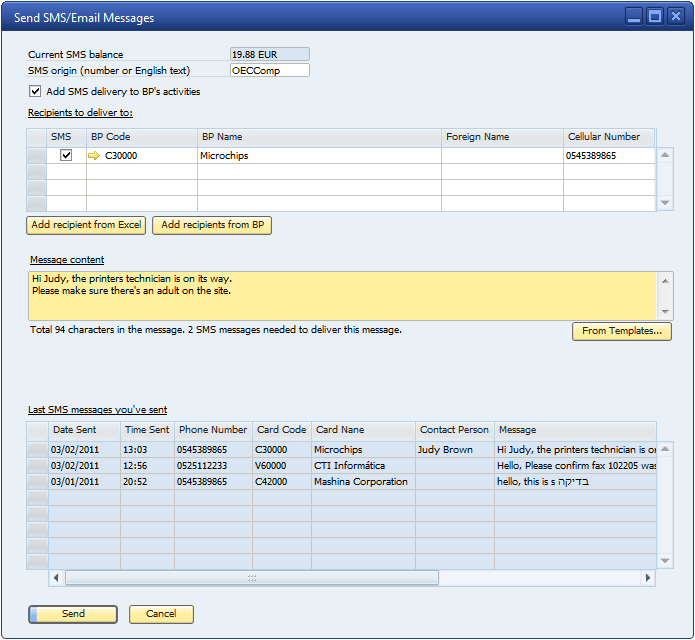Sort recipients by BP Code header
Screen dimensions: 695x640
click(141, 137)
